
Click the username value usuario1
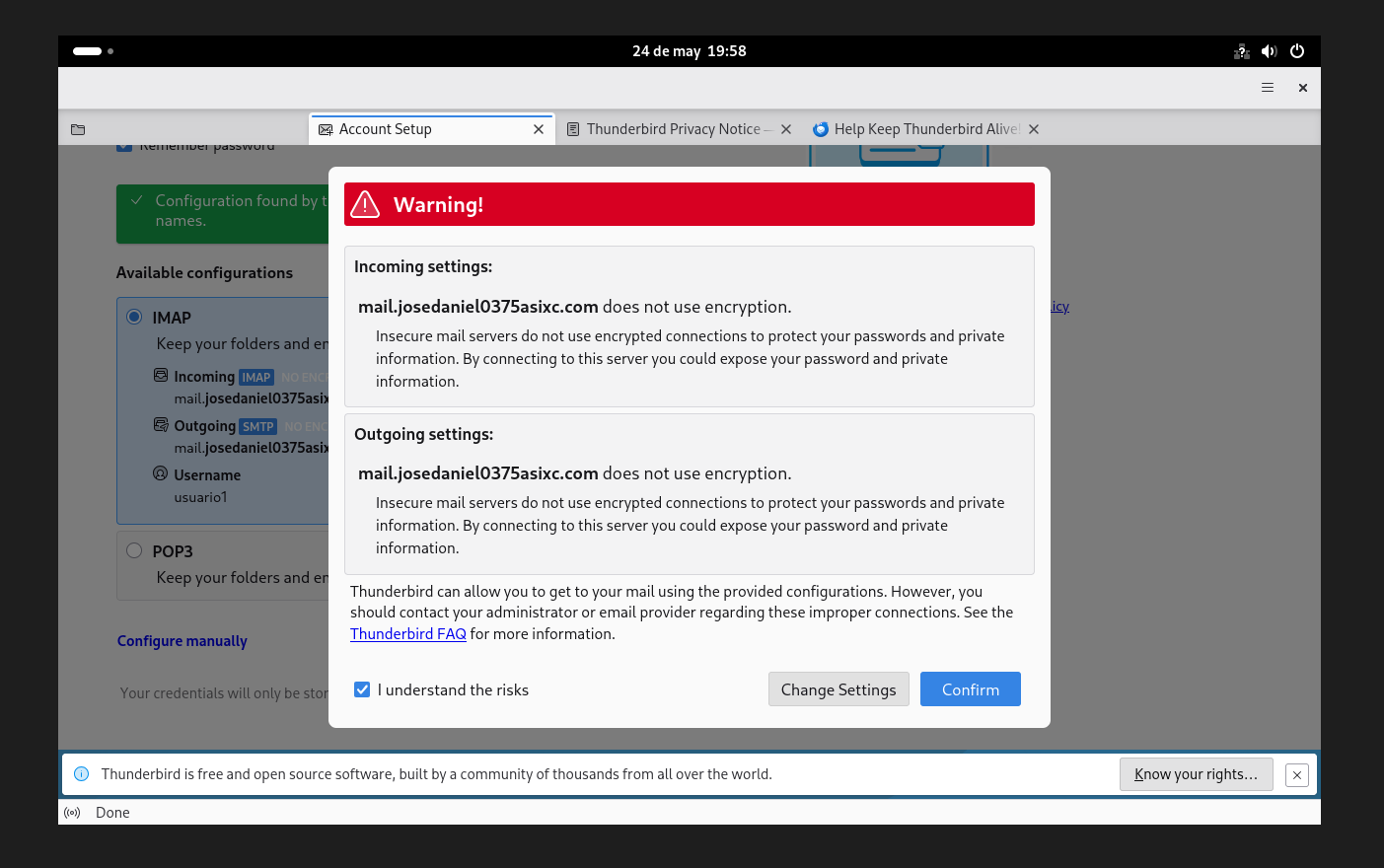coord(201,497)
